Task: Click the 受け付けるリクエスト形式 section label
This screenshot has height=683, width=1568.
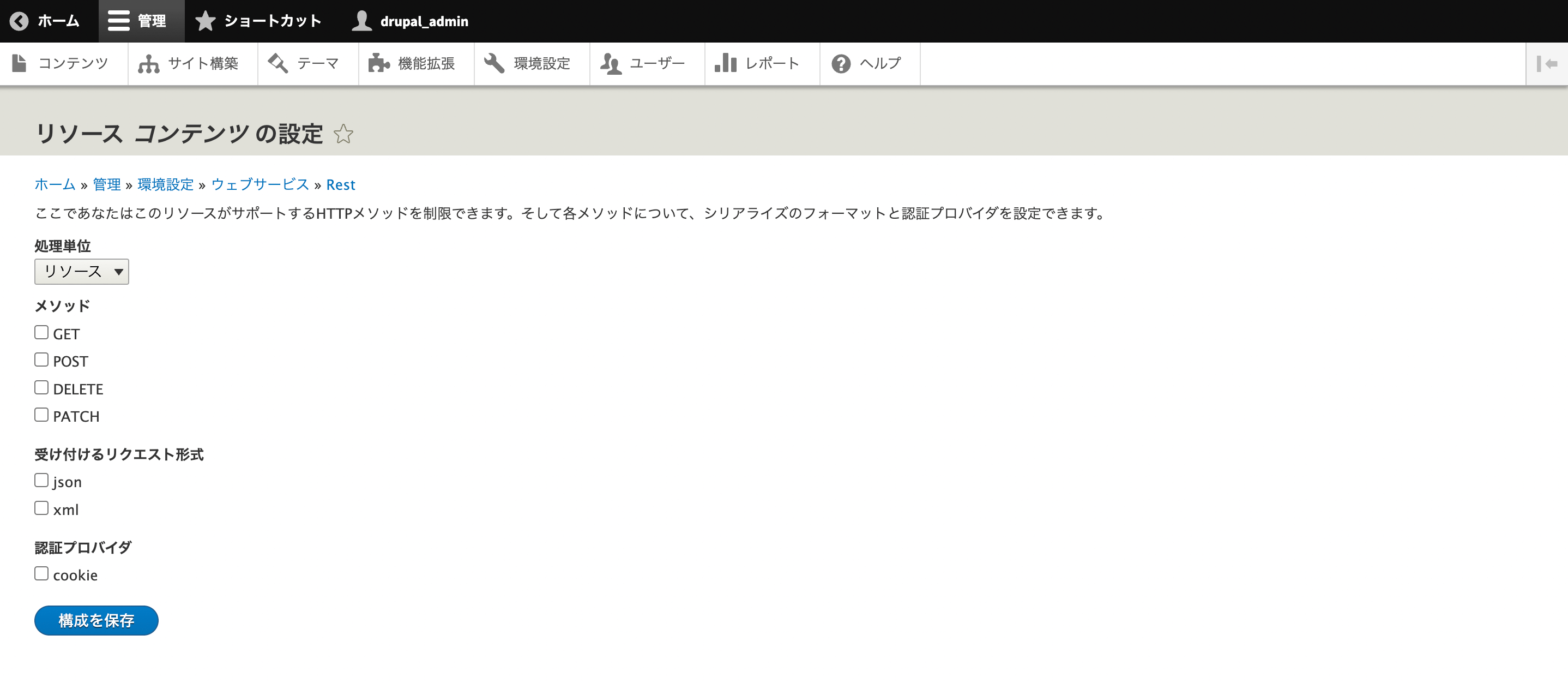Action: (119, 454)
